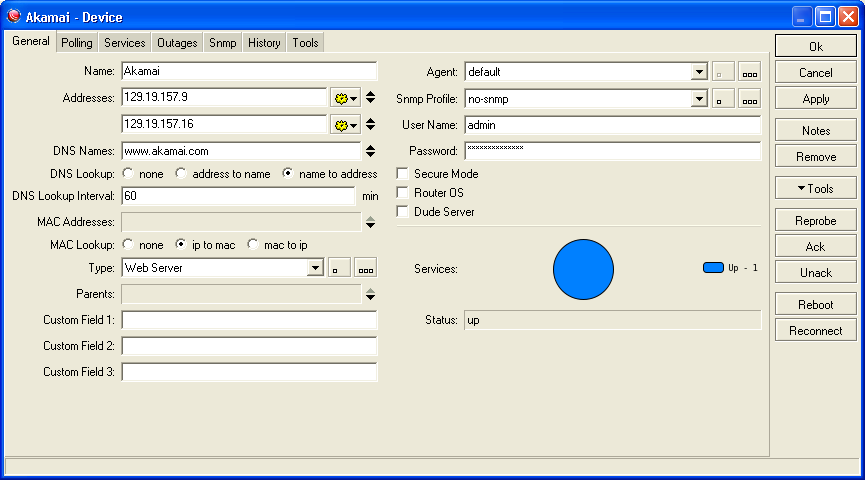Click small square button next to Agent
The image size is (865, 480).
723,72
